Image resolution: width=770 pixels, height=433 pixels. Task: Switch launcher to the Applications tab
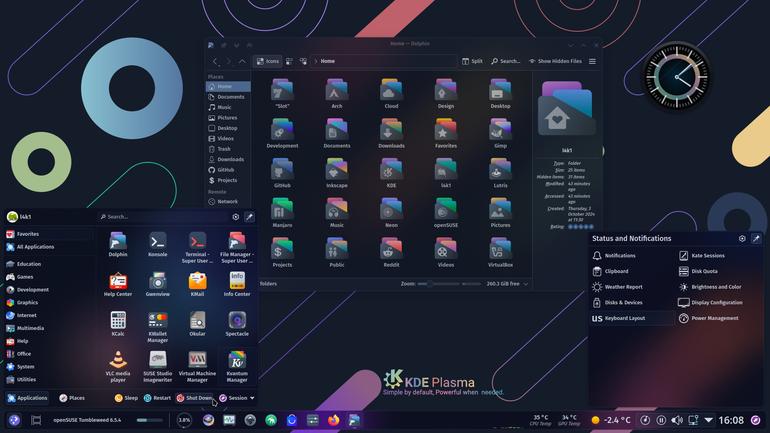click(28, 398)
